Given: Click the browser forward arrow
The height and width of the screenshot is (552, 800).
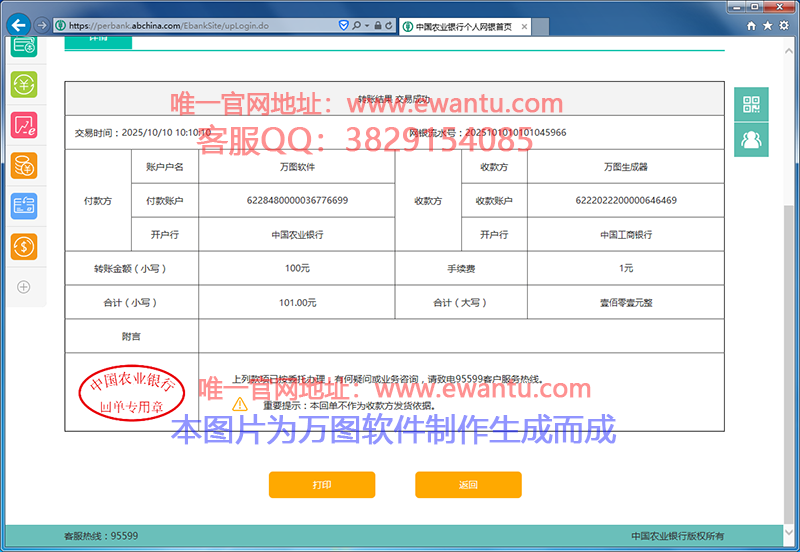Looking at the screenshot, I should pyautogui.click(x=42, y=25).
